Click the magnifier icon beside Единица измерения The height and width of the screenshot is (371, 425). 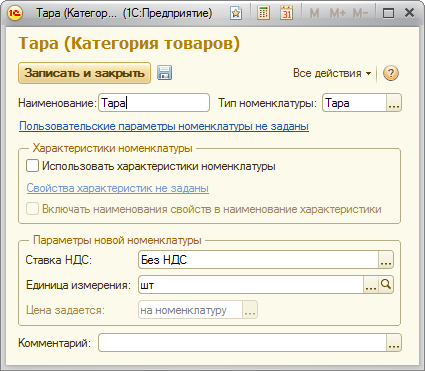pyautogui.click(x=386, y=285)
